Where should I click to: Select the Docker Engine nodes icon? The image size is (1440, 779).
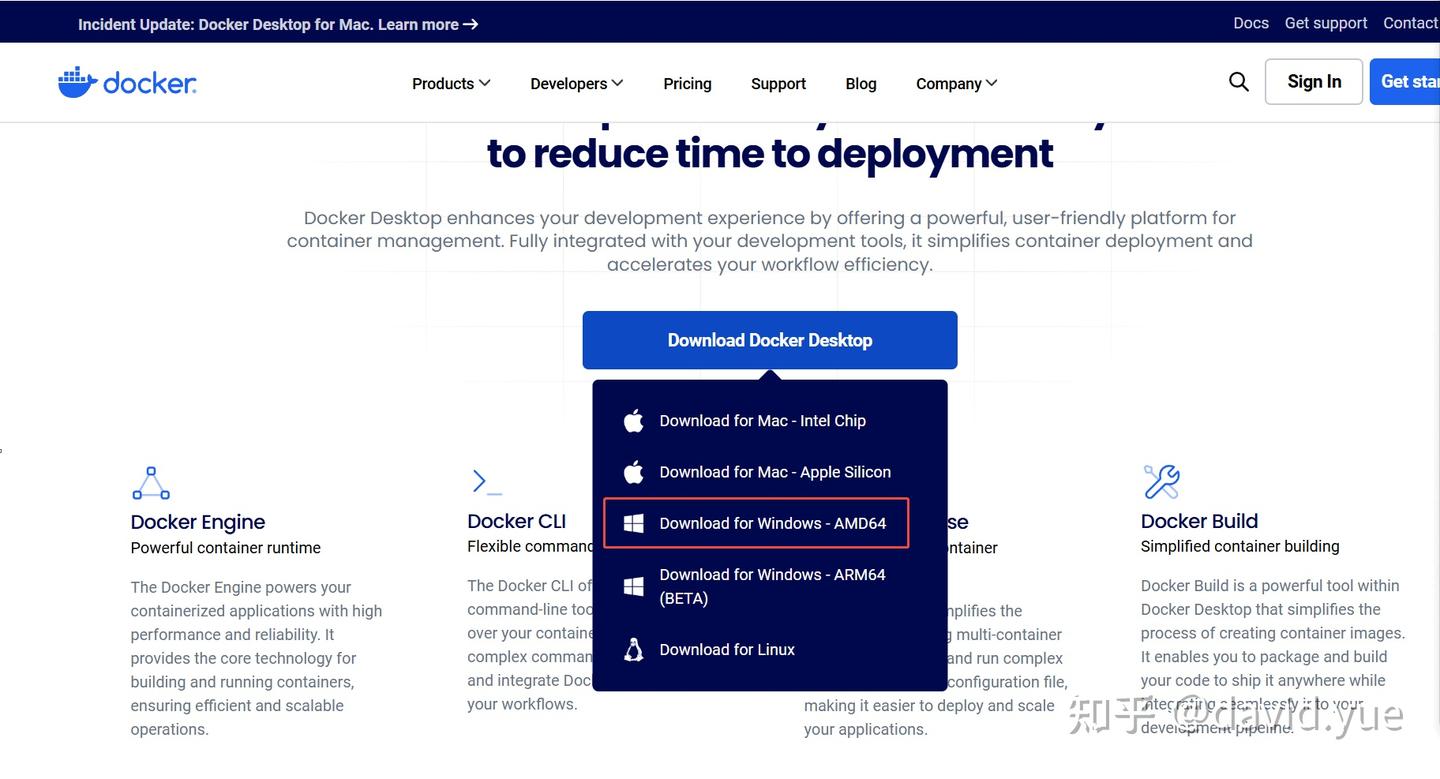pyautogui.click(x=150, y=482)
